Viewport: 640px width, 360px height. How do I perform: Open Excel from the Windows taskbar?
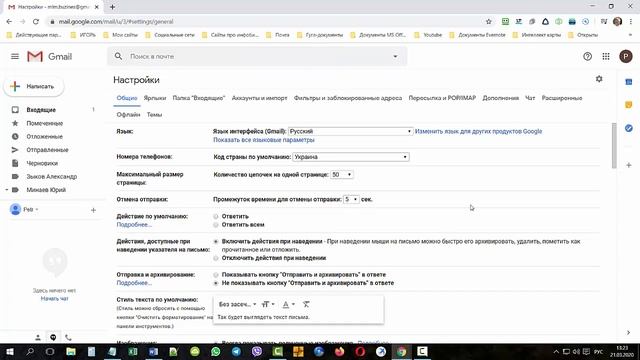(x=133, y=351)
